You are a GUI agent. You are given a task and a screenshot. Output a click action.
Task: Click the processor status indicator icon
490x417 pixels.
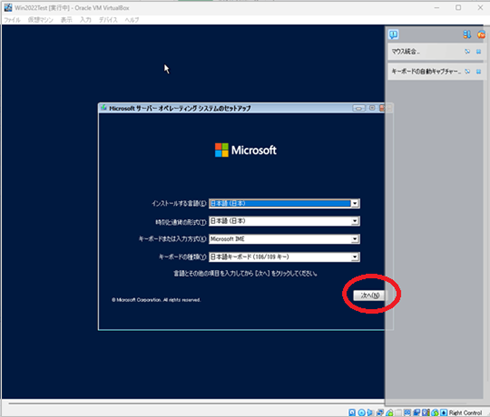pos(426,413)
